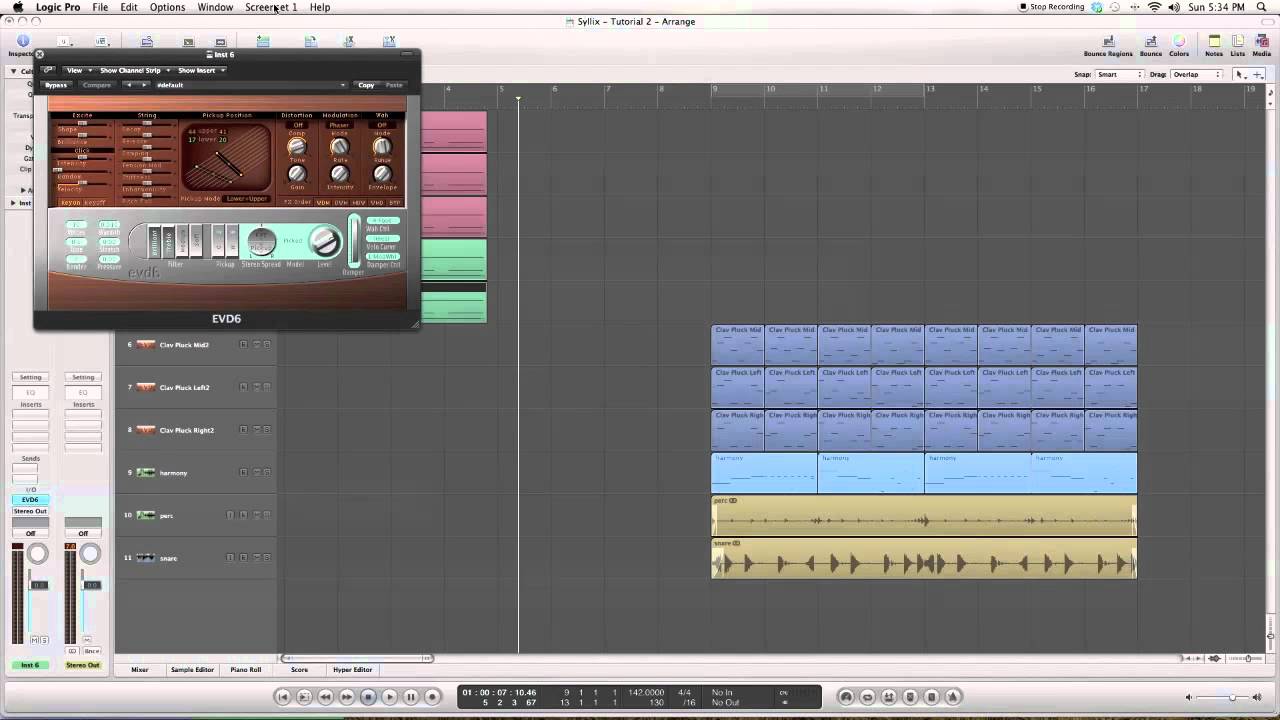The height and width of the screenshot is (720, 1280).
Task: Toggle Mute on Inst 6 channel strip
Action: [35, 640]
